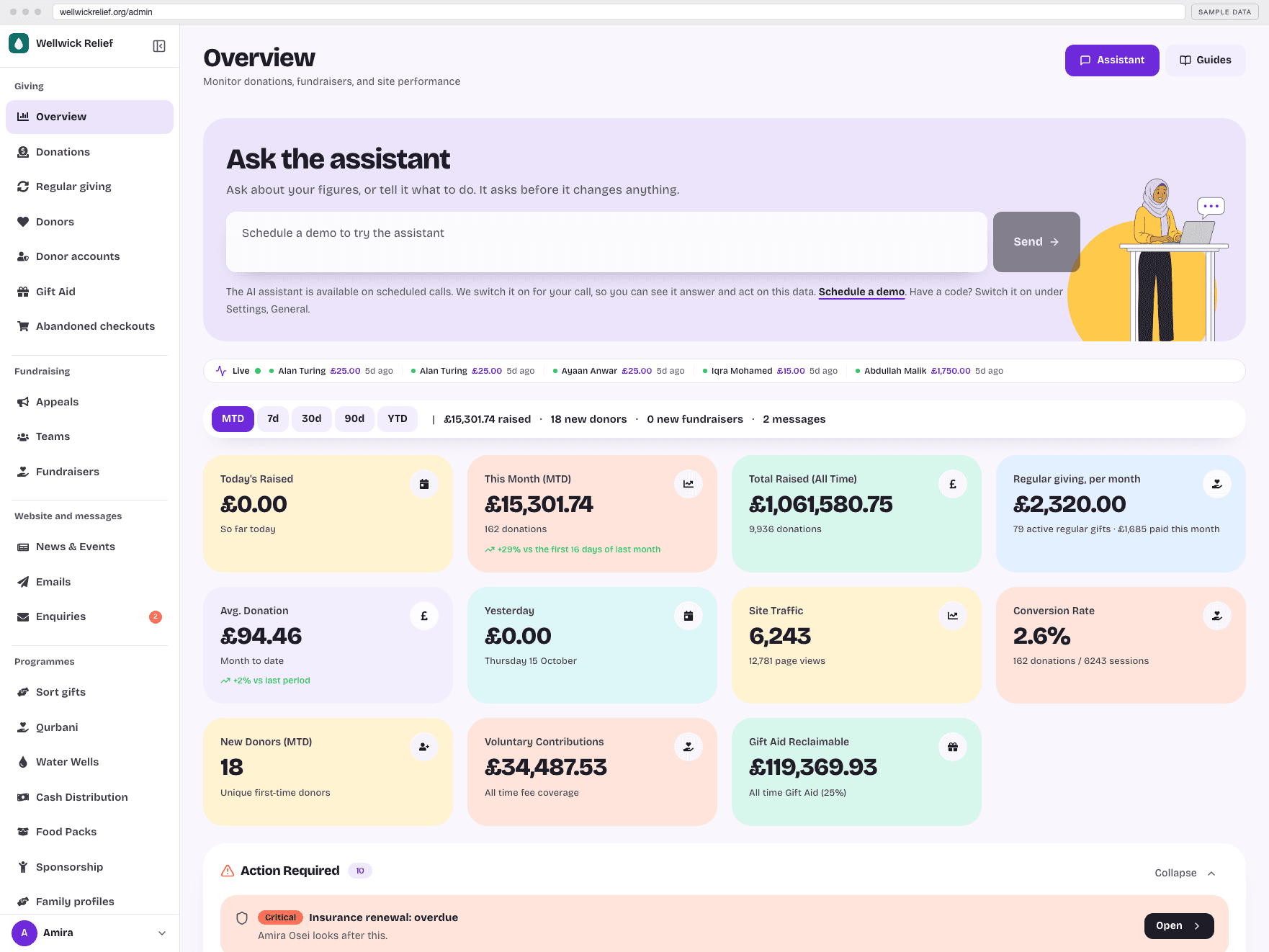Open Gift Aid from the sidebar
Image resolution: width=1269 pixels, height=952 pixels.
click(x=89, y=292)
